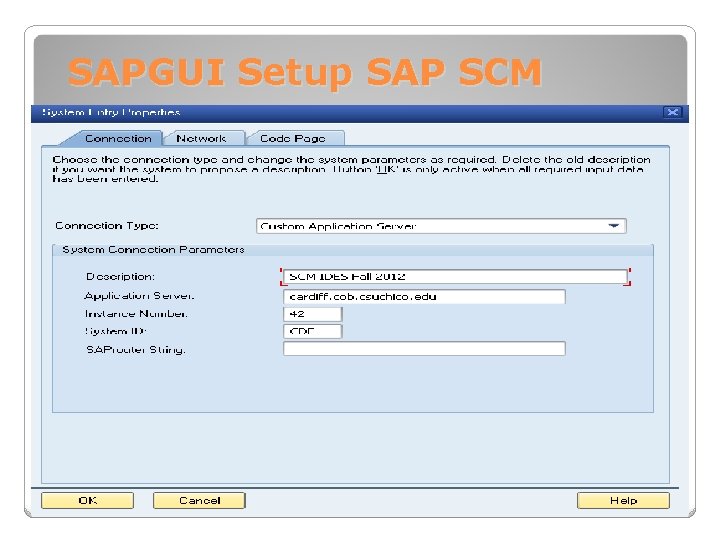Screen dimensions: 720x540
Task: Click the Application Server input field
Action: coord(424,297)
